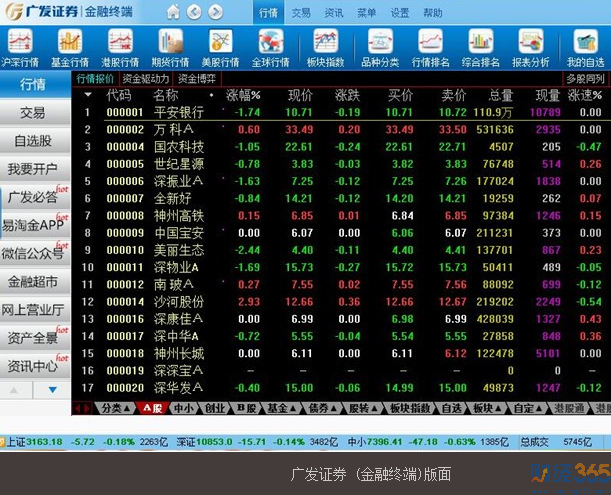The width and height of the screenshot is (611, 495).
Task: Expand the 基金▲ bottom tab
Action: 281,408
